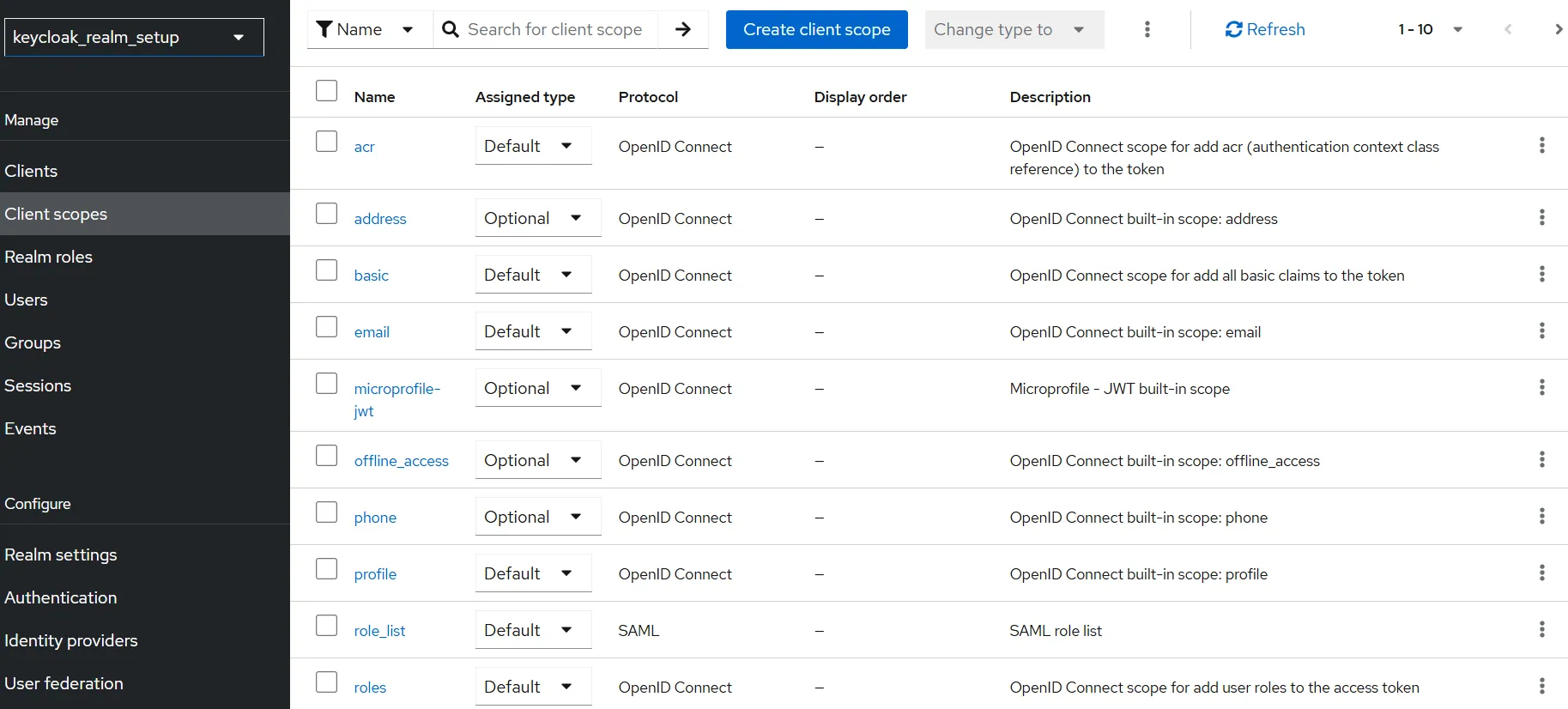
Task: Open the Change type to dropdown
Action: (x=1014, y=29)
